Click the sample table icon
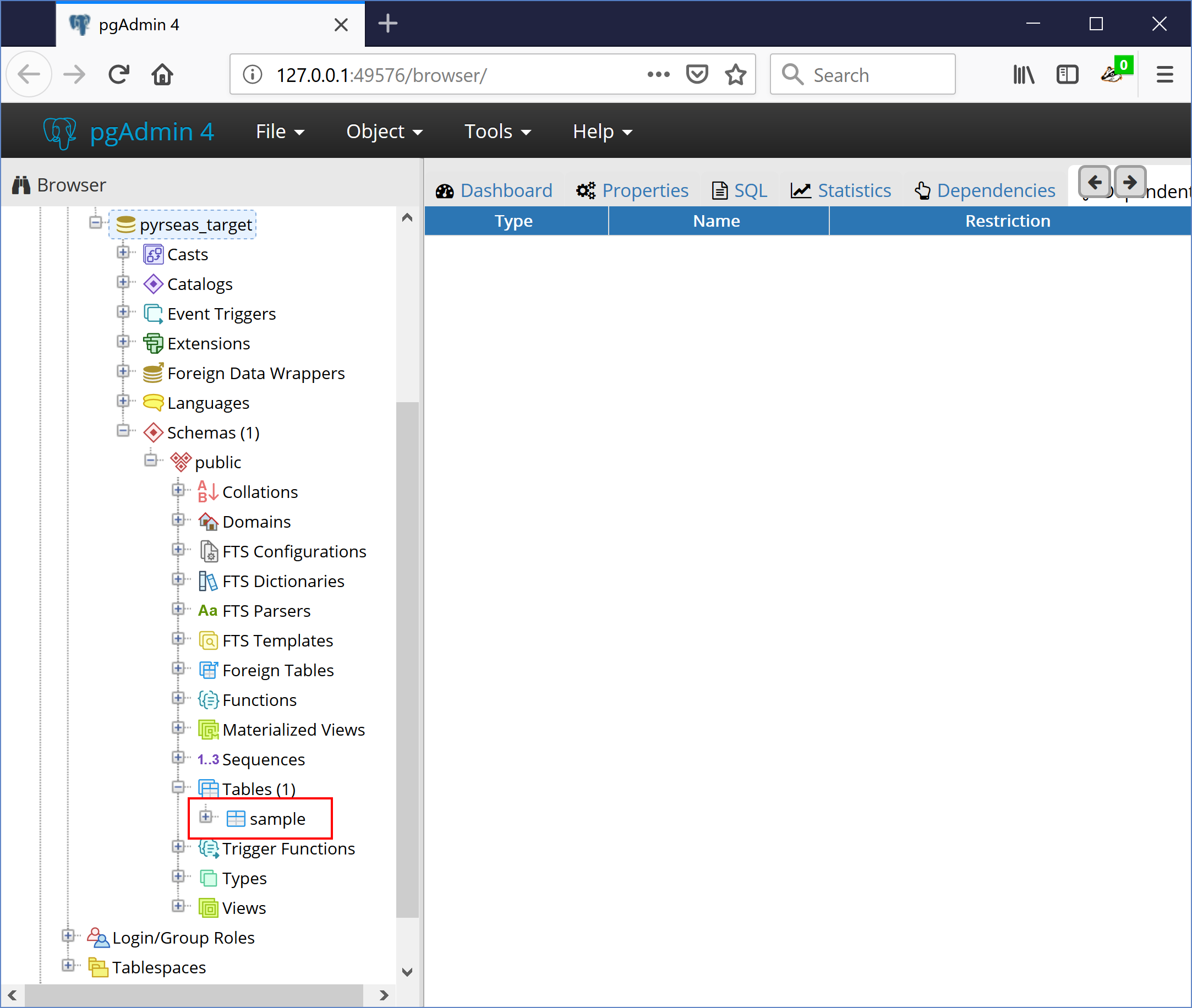This screenshot has width=1192, height=1008. pos(236,819)
